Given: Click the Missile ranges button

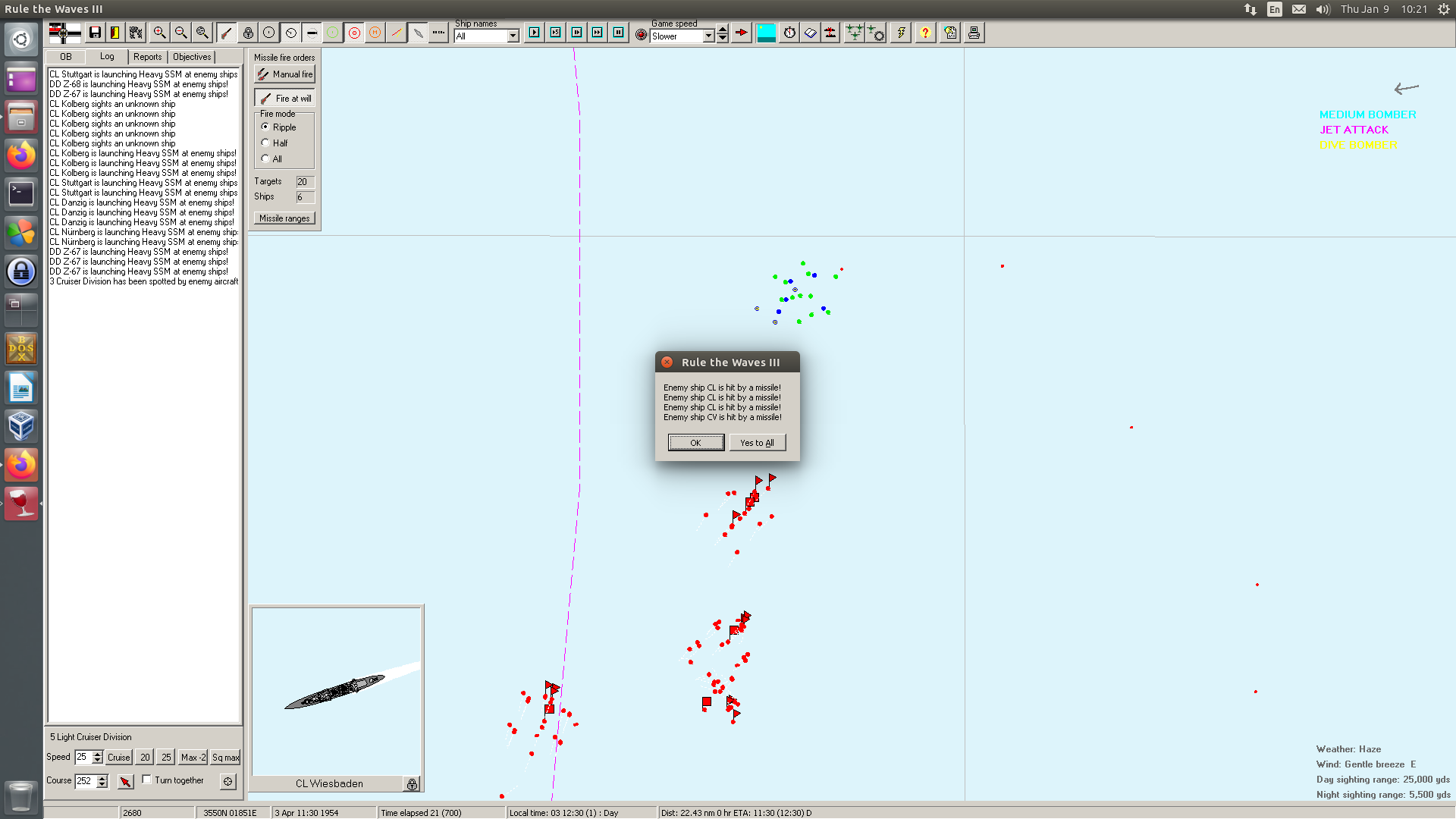Looking at the screenshot, I should click(284, 218).
